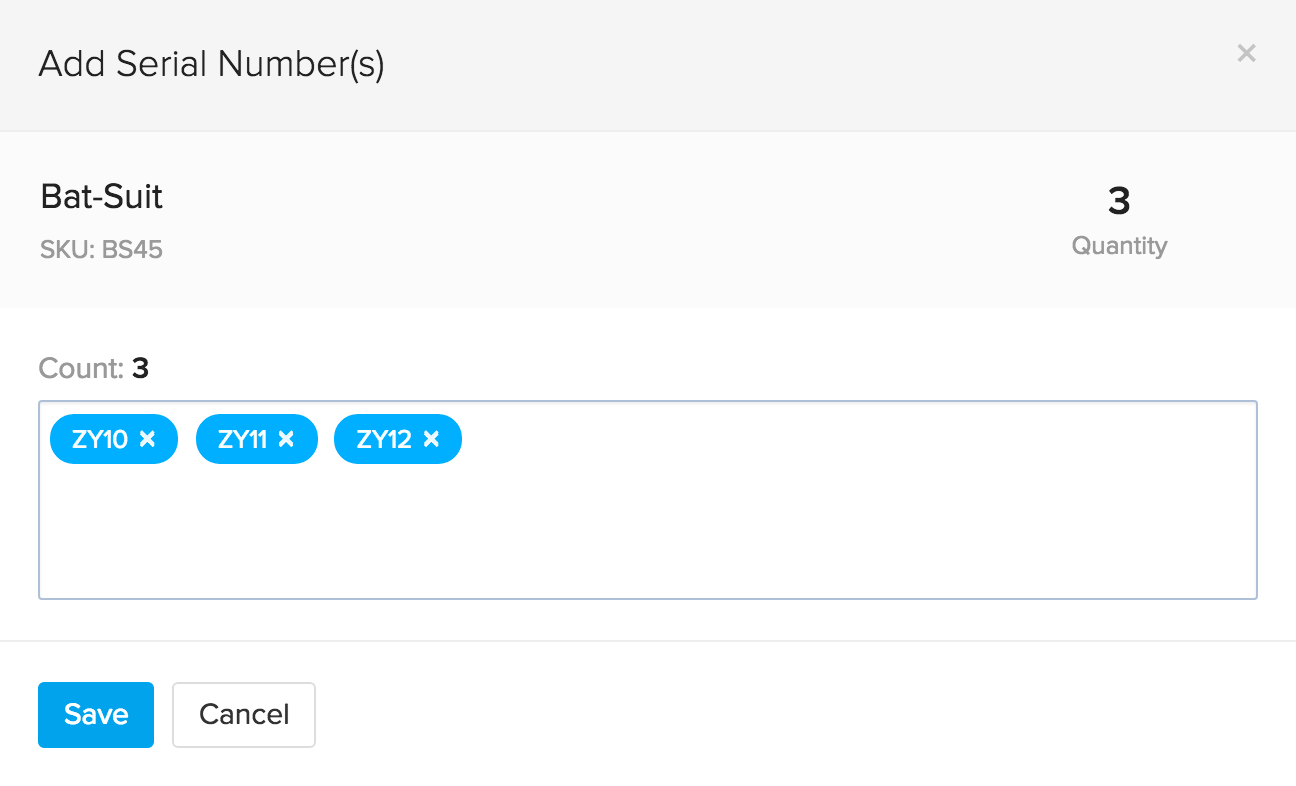Click the Add Serial Number(s) dialog title
The height and width of the screenshot is (786, 1296).
point(211,65)
